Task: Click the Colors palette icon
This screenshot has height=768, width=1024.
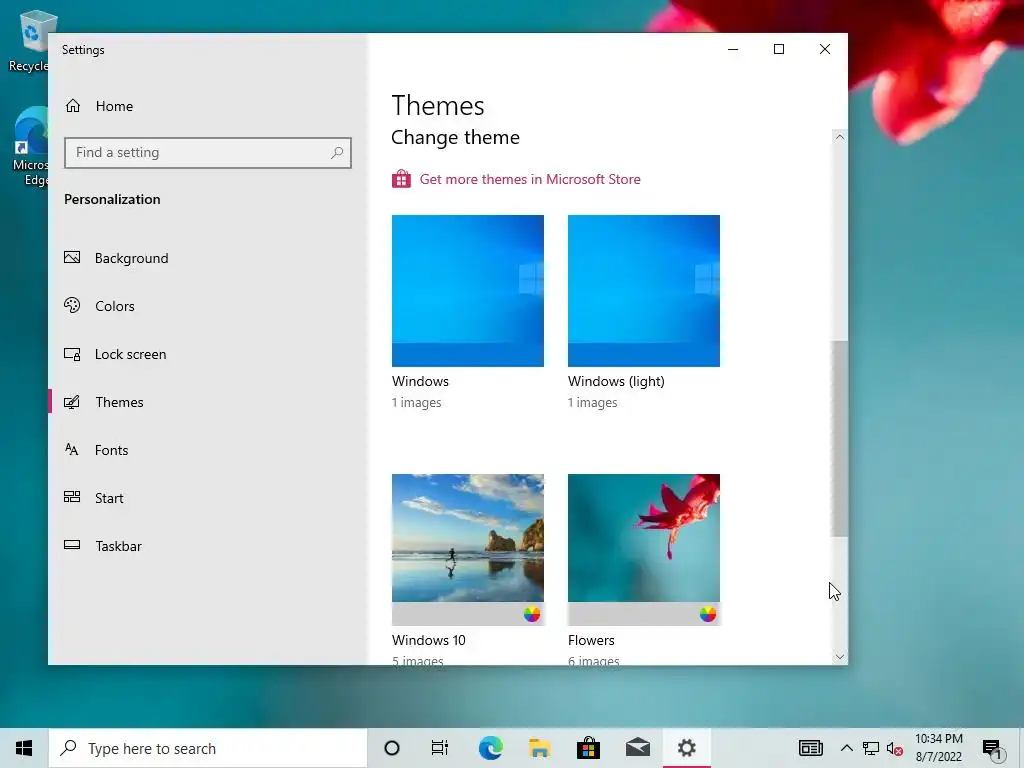Action: 72,305
